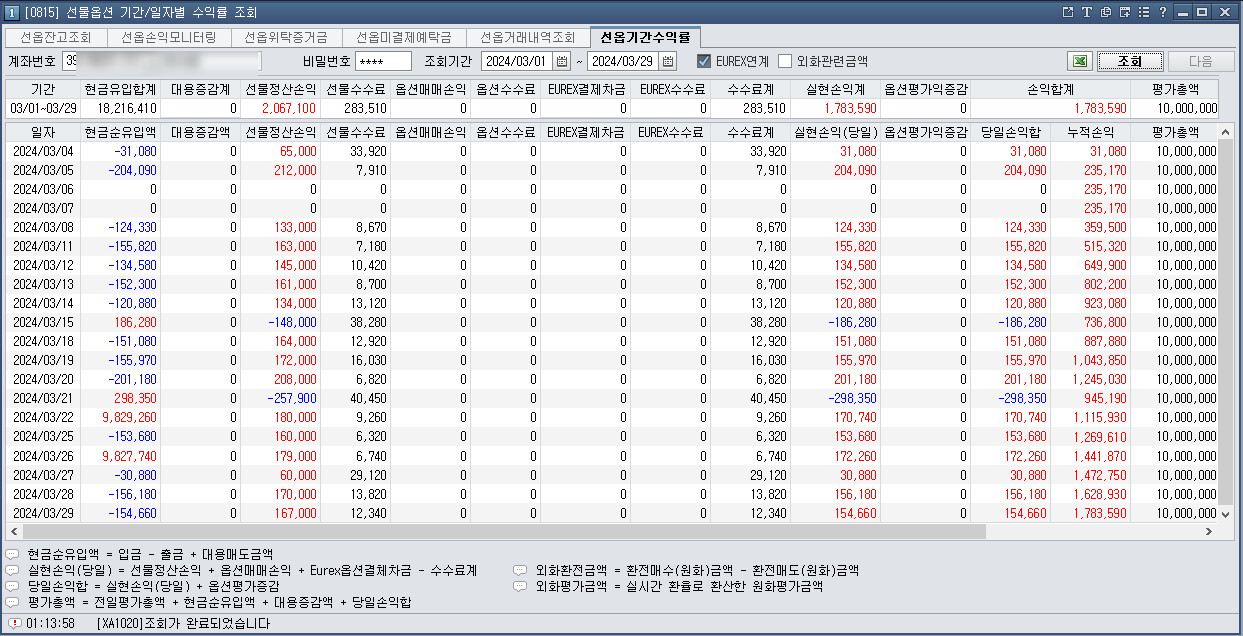Click the 03/01~03/29 period cell
Viewport: 1243px width, 636px height.
pos(42,108)
